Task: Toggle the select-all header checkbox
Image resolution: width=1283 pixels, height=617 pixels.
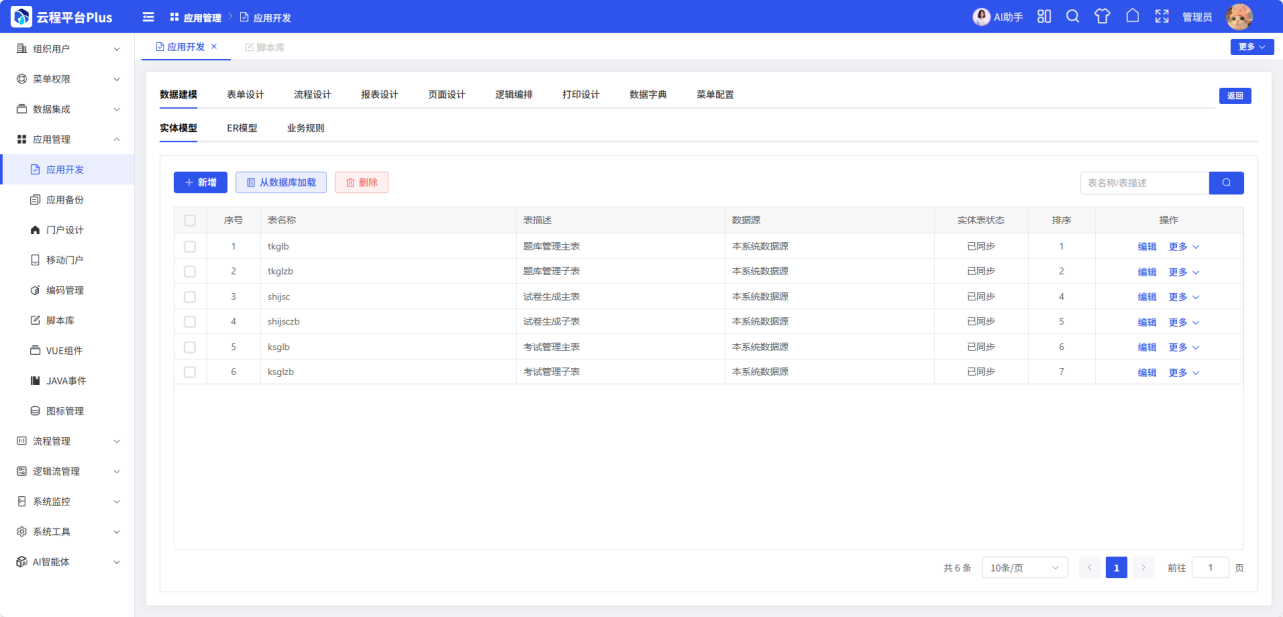Action: [x=190, y=220]
